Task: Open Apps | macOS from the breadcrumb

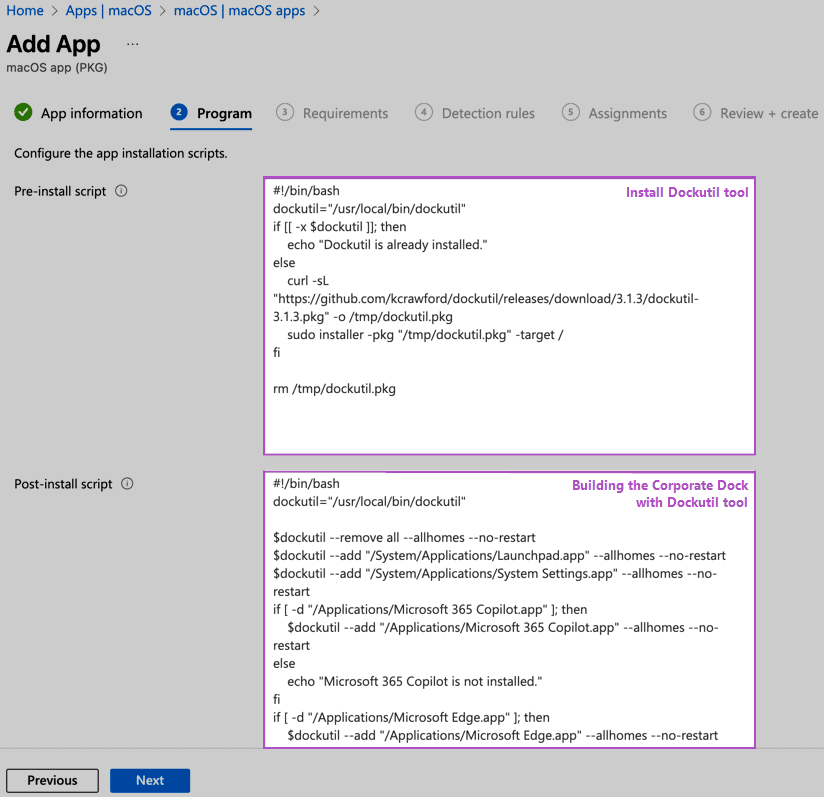Action: [x=110, y=10]
